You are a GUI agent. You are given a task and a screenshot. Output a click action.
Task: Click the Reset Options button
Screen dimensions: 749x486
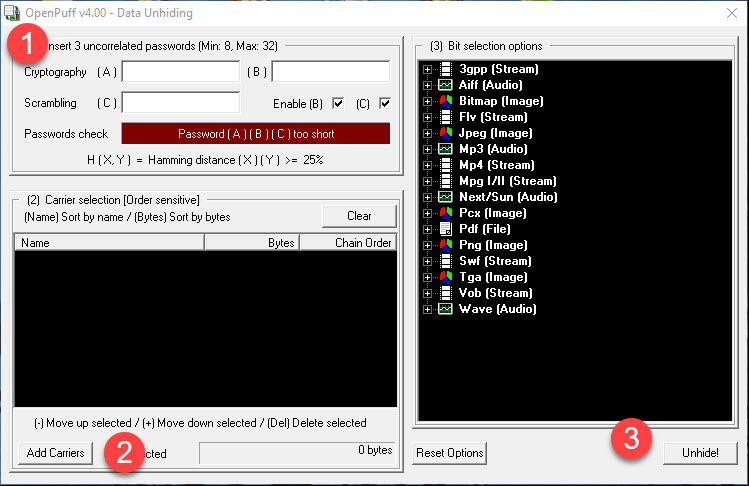click(x=449, y=453)
